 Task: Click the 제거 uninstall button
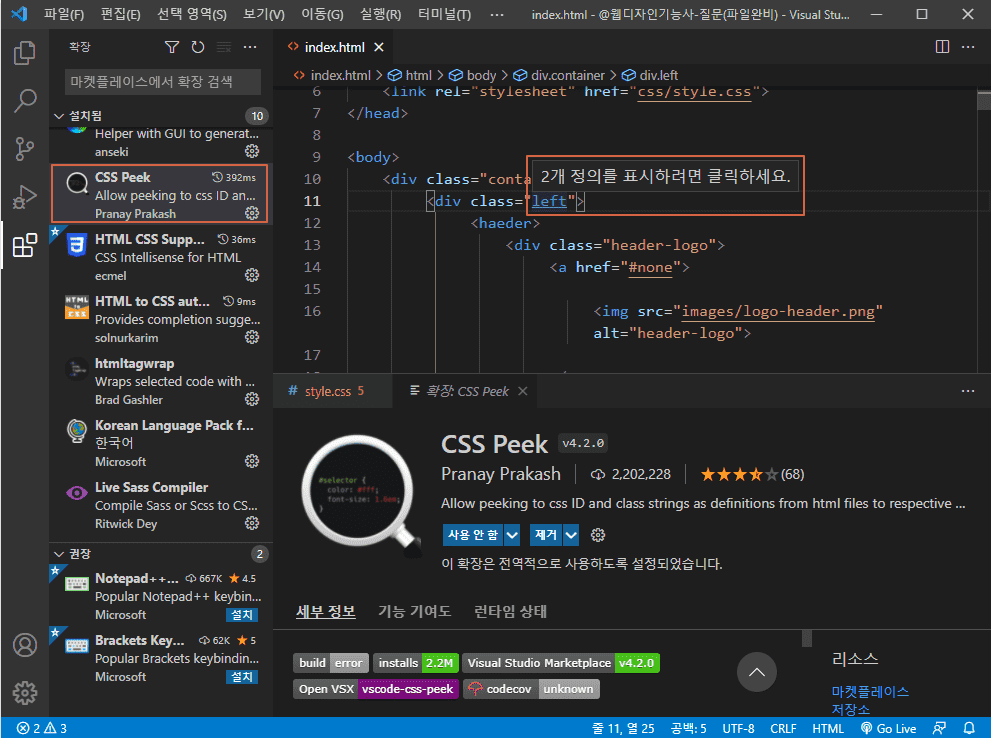point(546,535)
